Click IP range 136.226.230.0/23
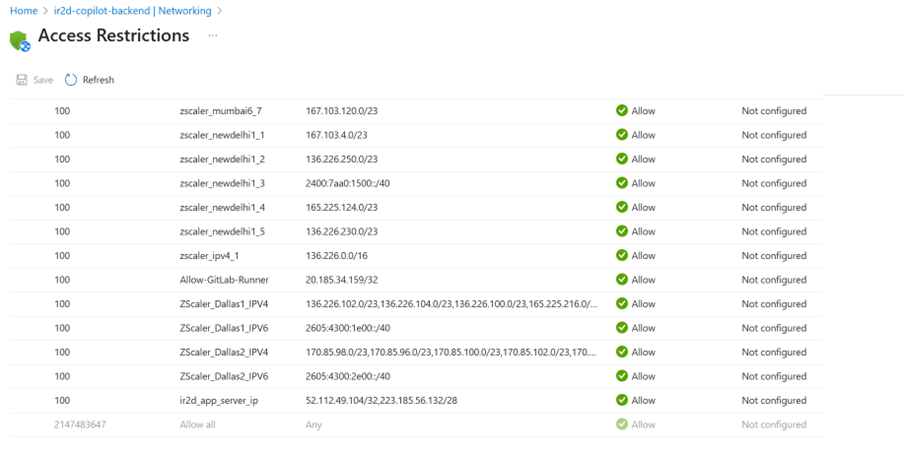 342,232
